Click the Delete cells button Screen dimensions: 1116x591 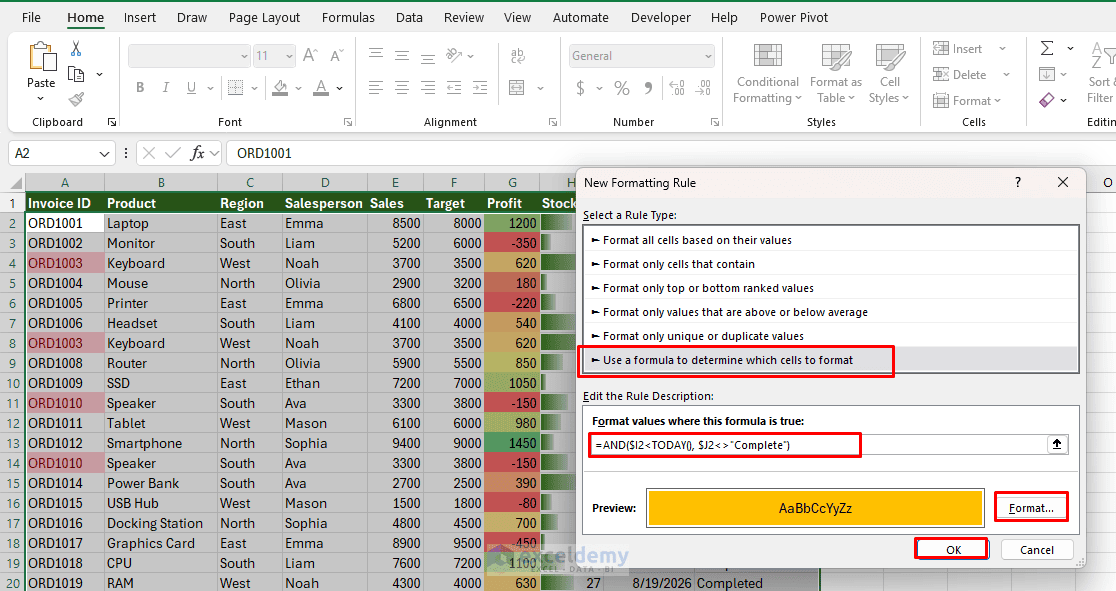[x=959, y=75]
